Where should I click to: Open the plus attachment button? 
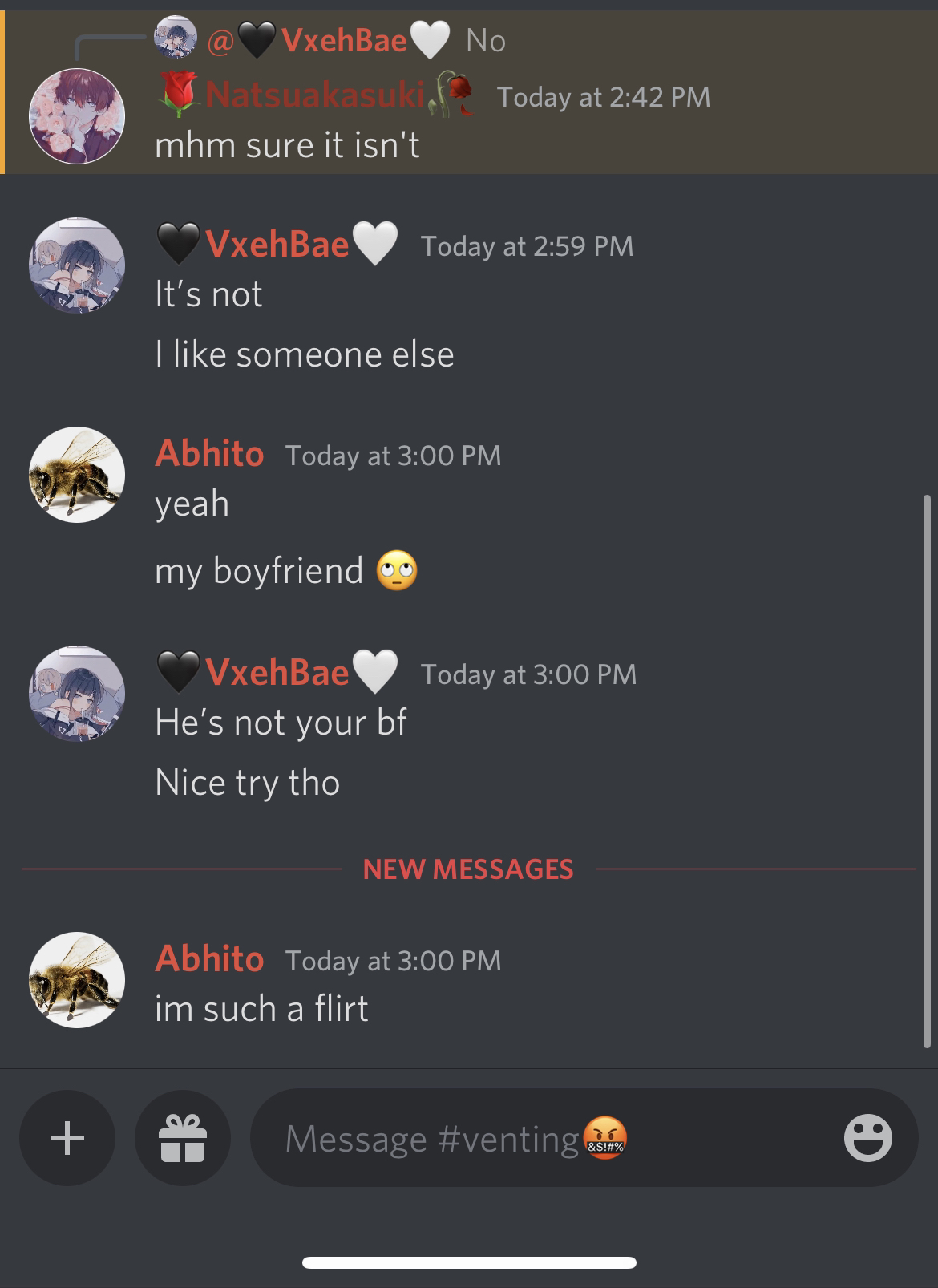(x=67, y=1137)
